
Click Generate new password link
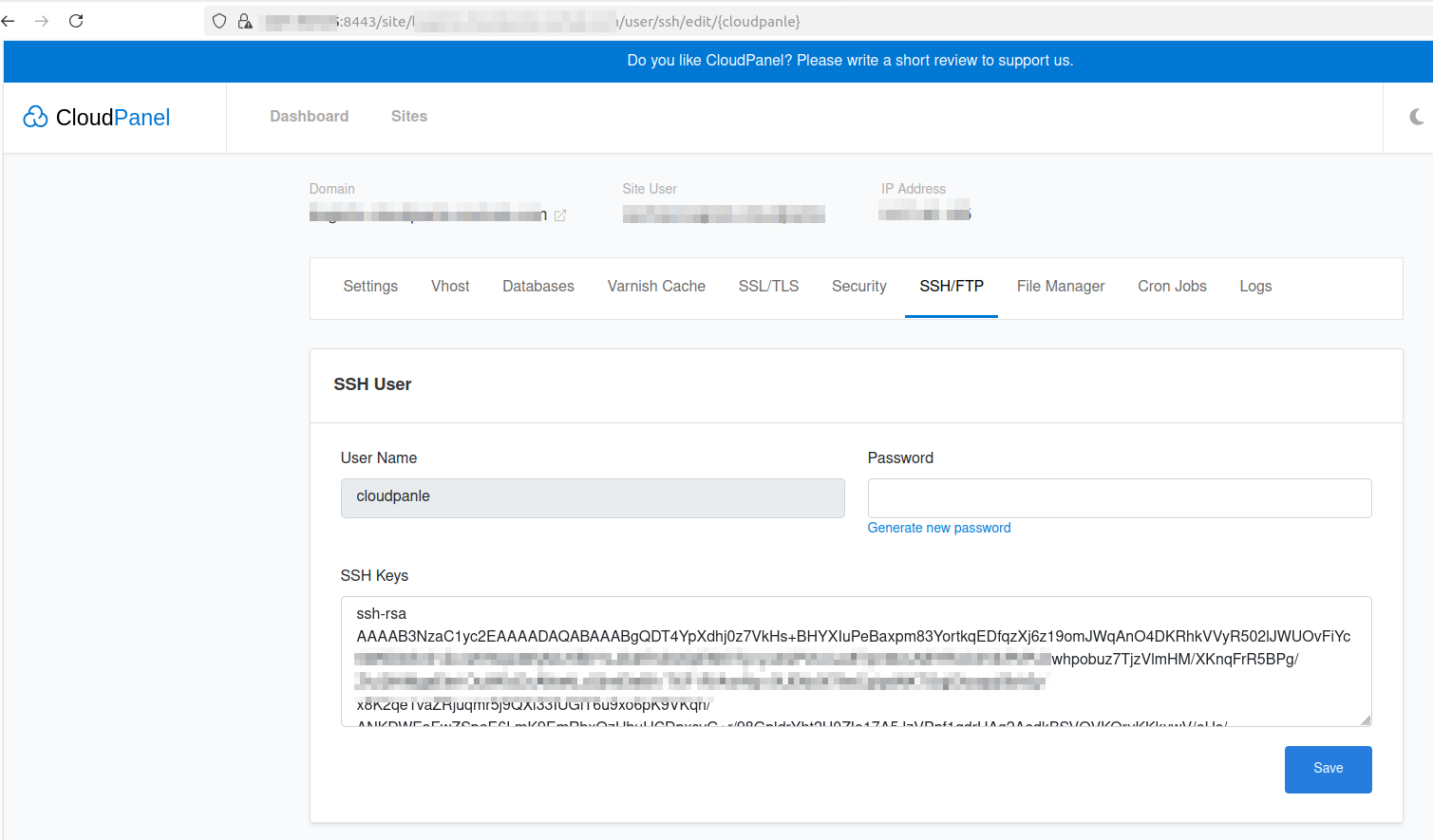[939, 528]
